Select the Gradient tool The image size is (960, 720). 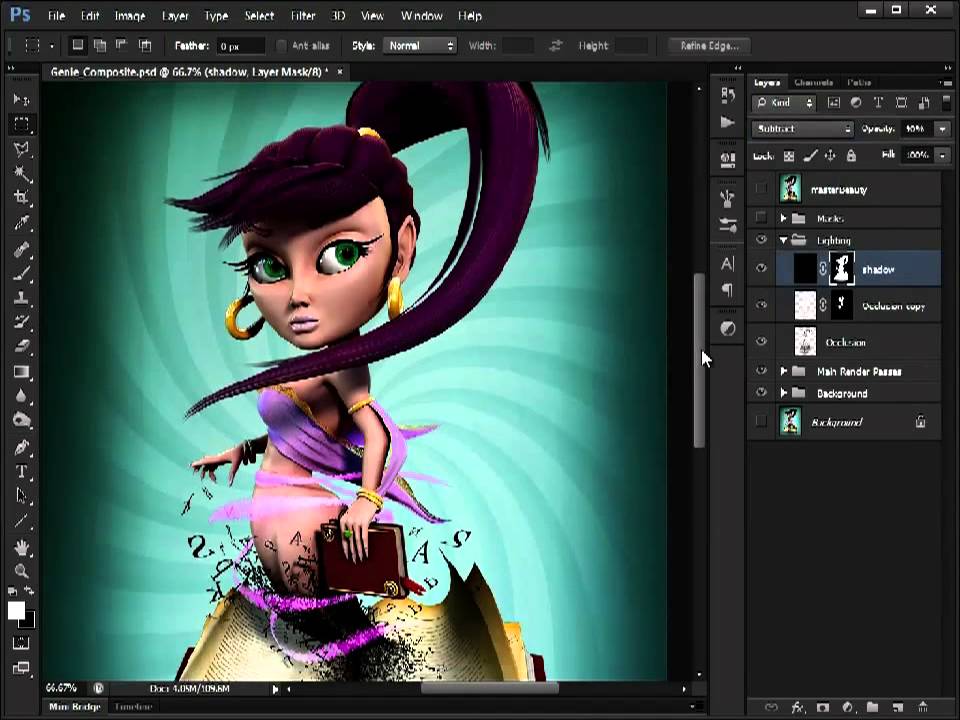(21, 372)
